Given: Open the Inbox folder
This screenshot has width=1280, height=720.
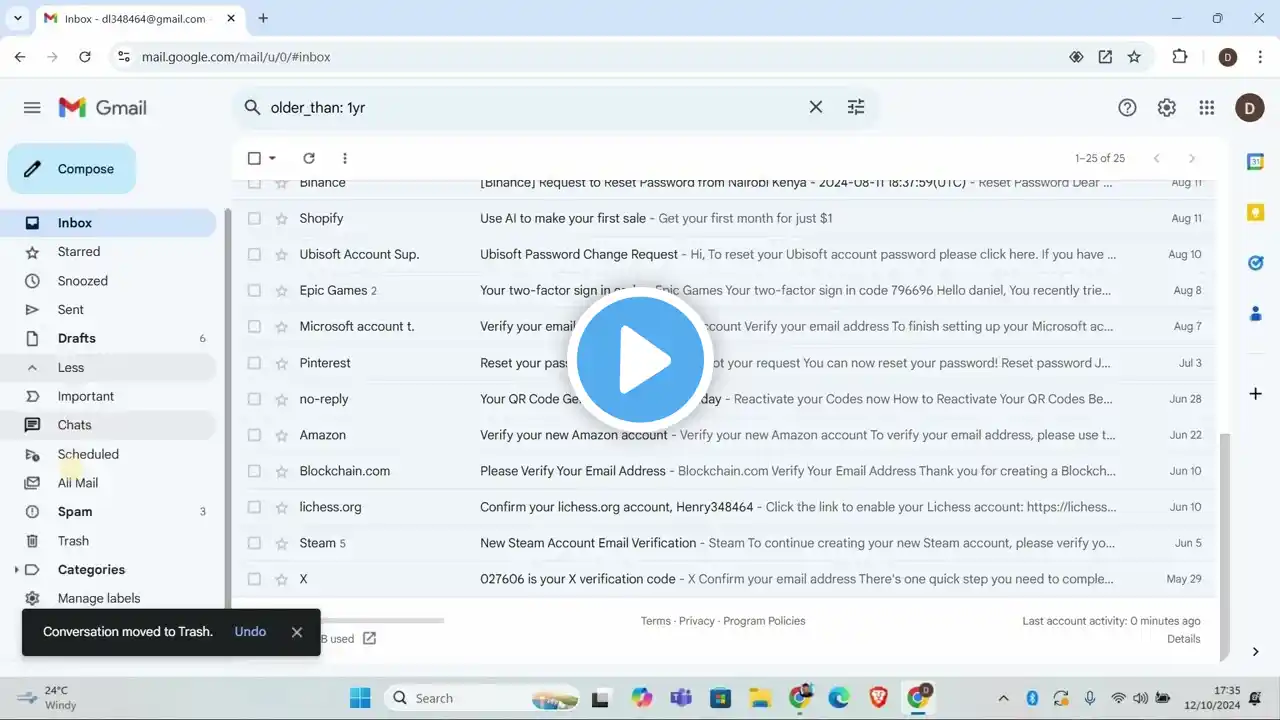Looking at the screenshot, I should click(x=108, y=223).
